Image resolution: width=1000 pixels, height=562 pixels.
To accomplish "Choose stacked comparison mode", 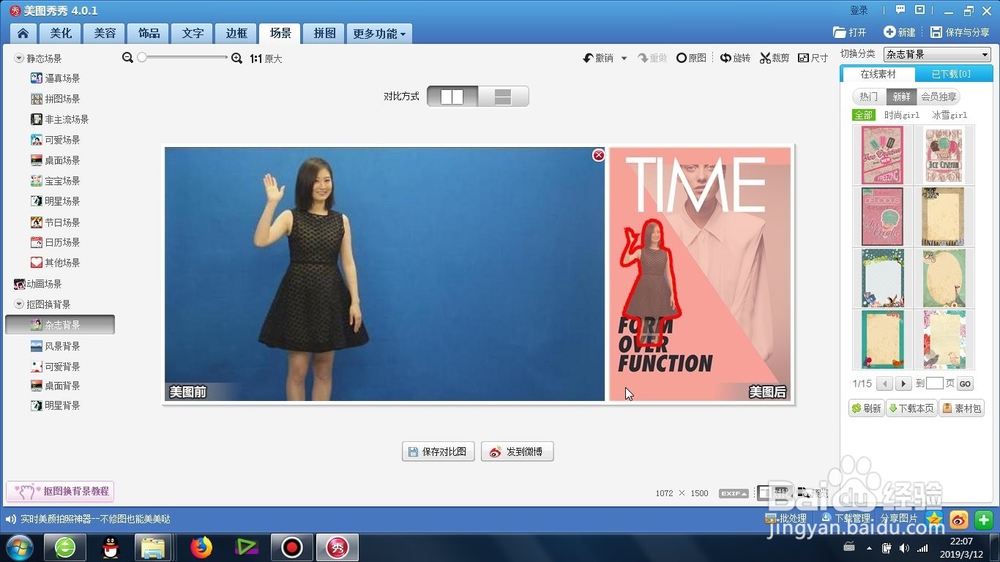I will tap(503, 96).
